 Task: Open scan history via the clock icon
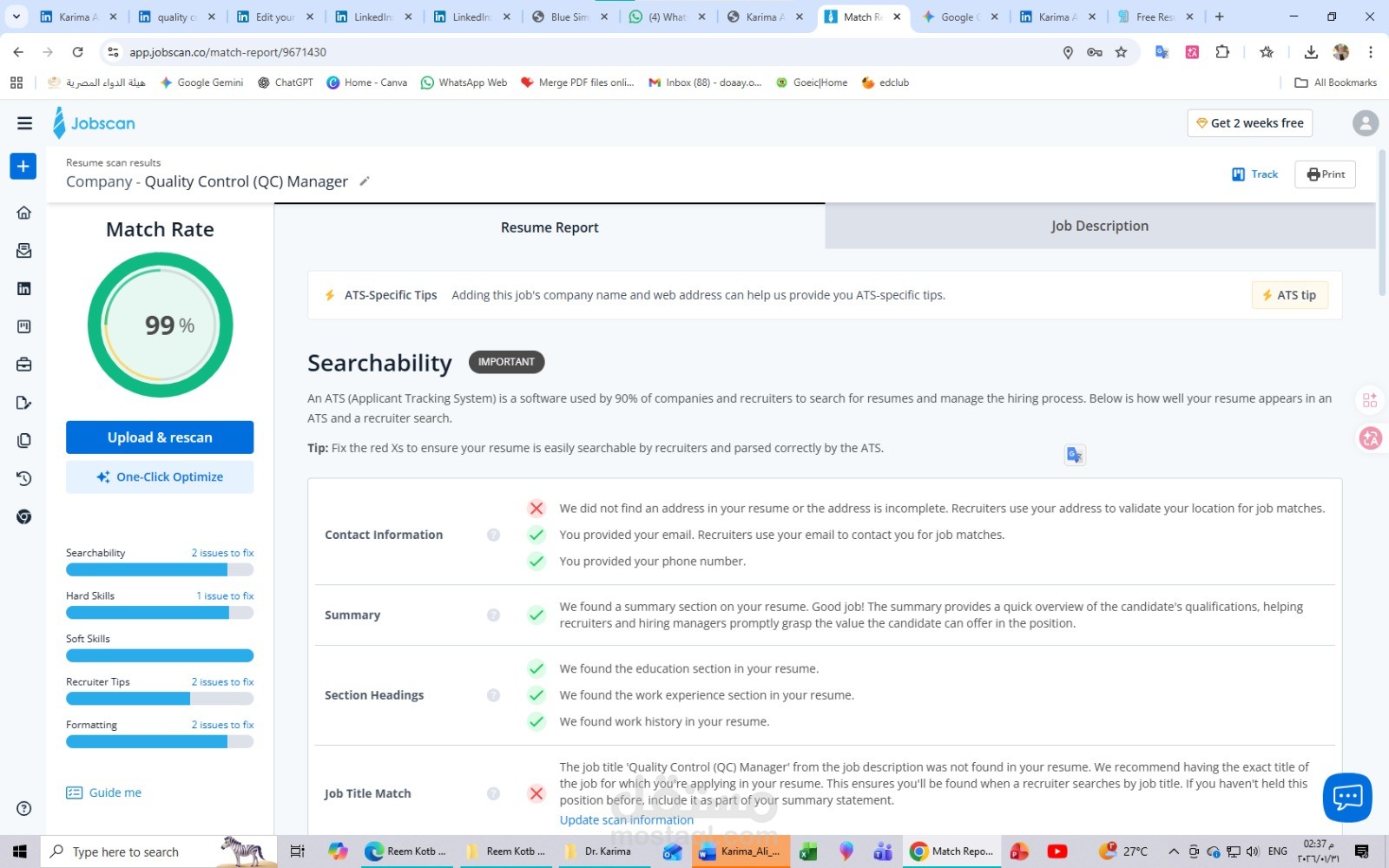(x=23, y=478)
